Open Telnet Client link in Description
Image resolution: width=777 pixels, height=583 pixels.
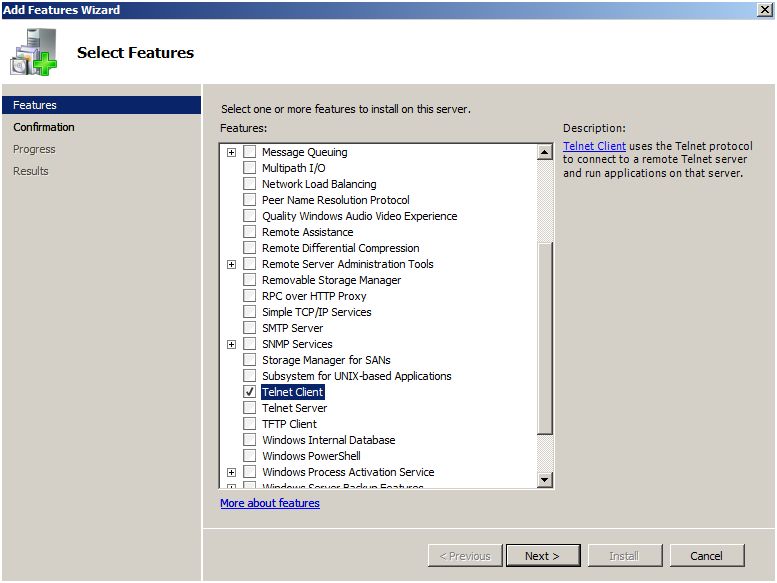[594, 146]
